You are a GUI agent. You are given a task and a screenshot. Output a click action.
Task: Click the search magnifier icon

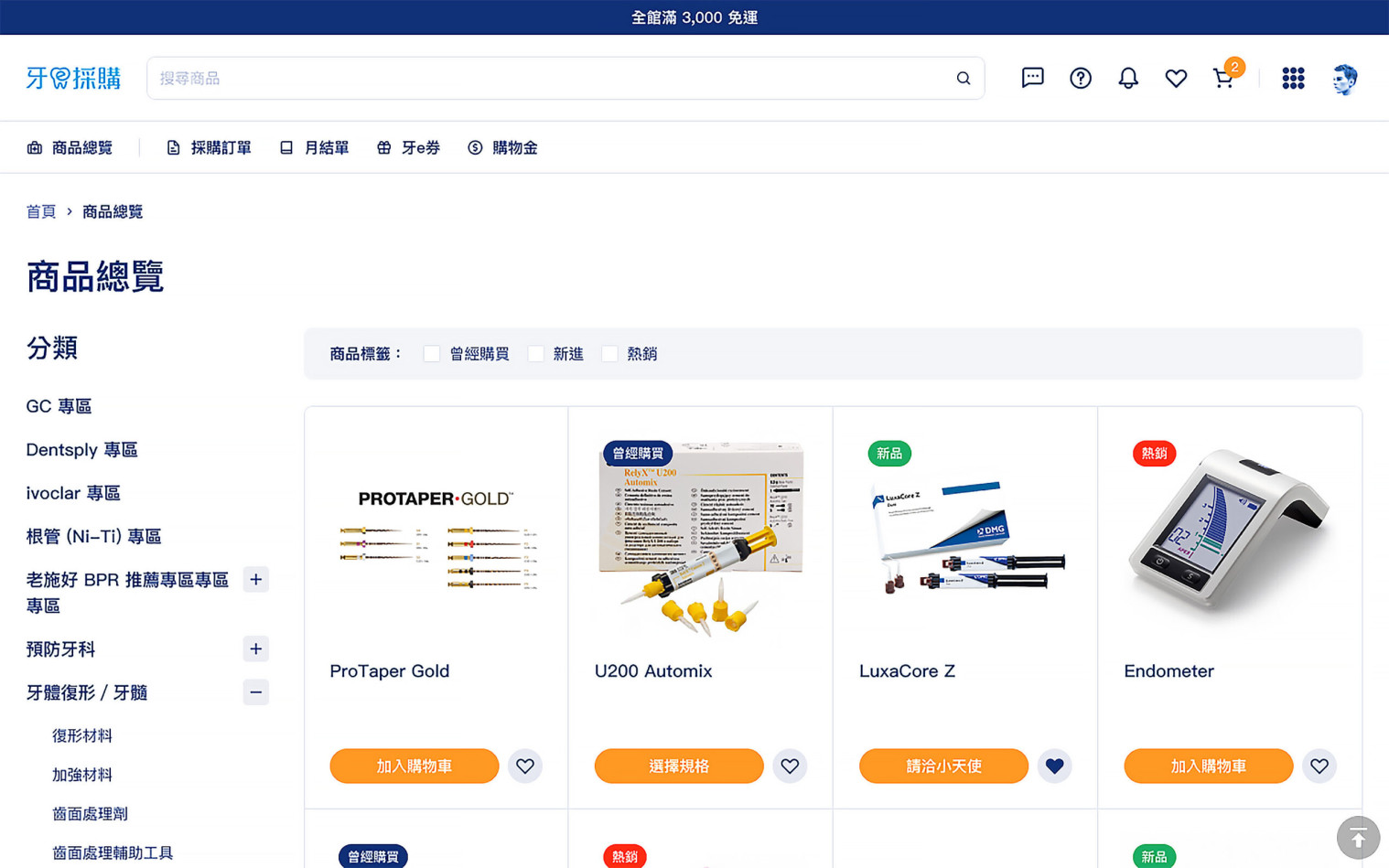pyautogui.click(x=964, y=79)
